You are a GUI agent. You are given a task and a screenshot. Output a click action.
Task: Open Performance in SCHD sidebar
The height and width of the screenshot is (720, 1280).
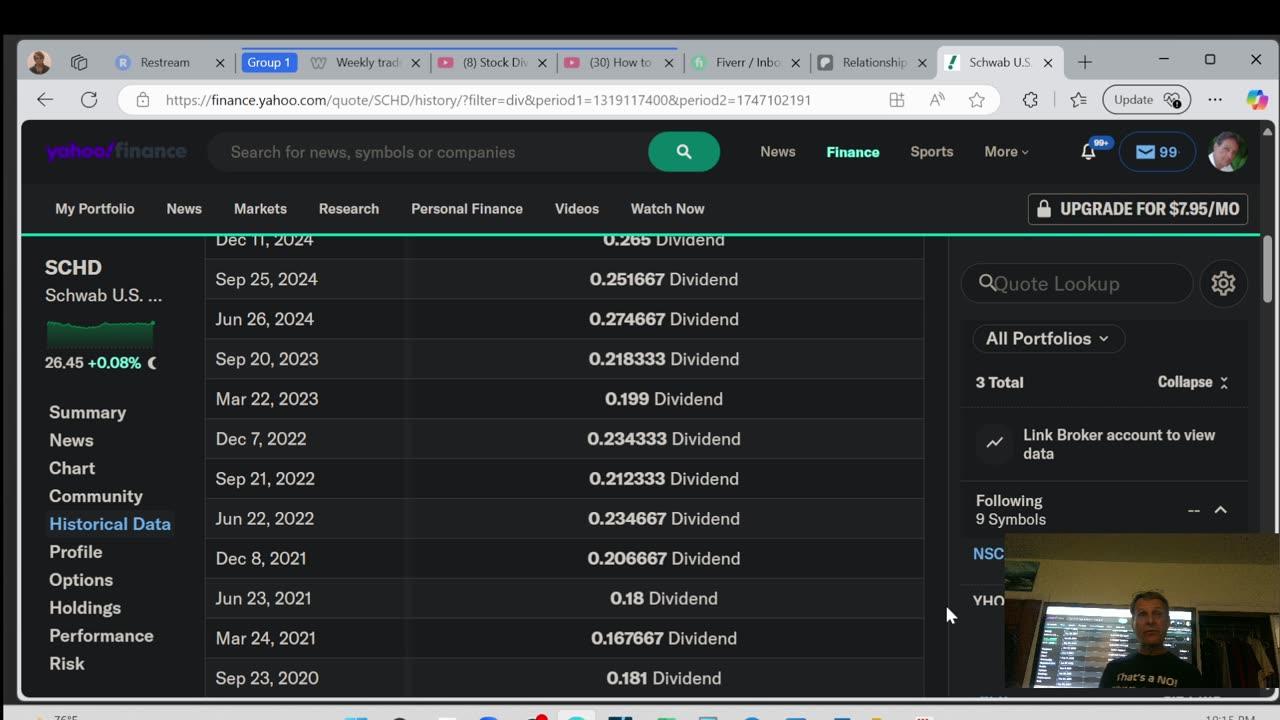(101, 636)
